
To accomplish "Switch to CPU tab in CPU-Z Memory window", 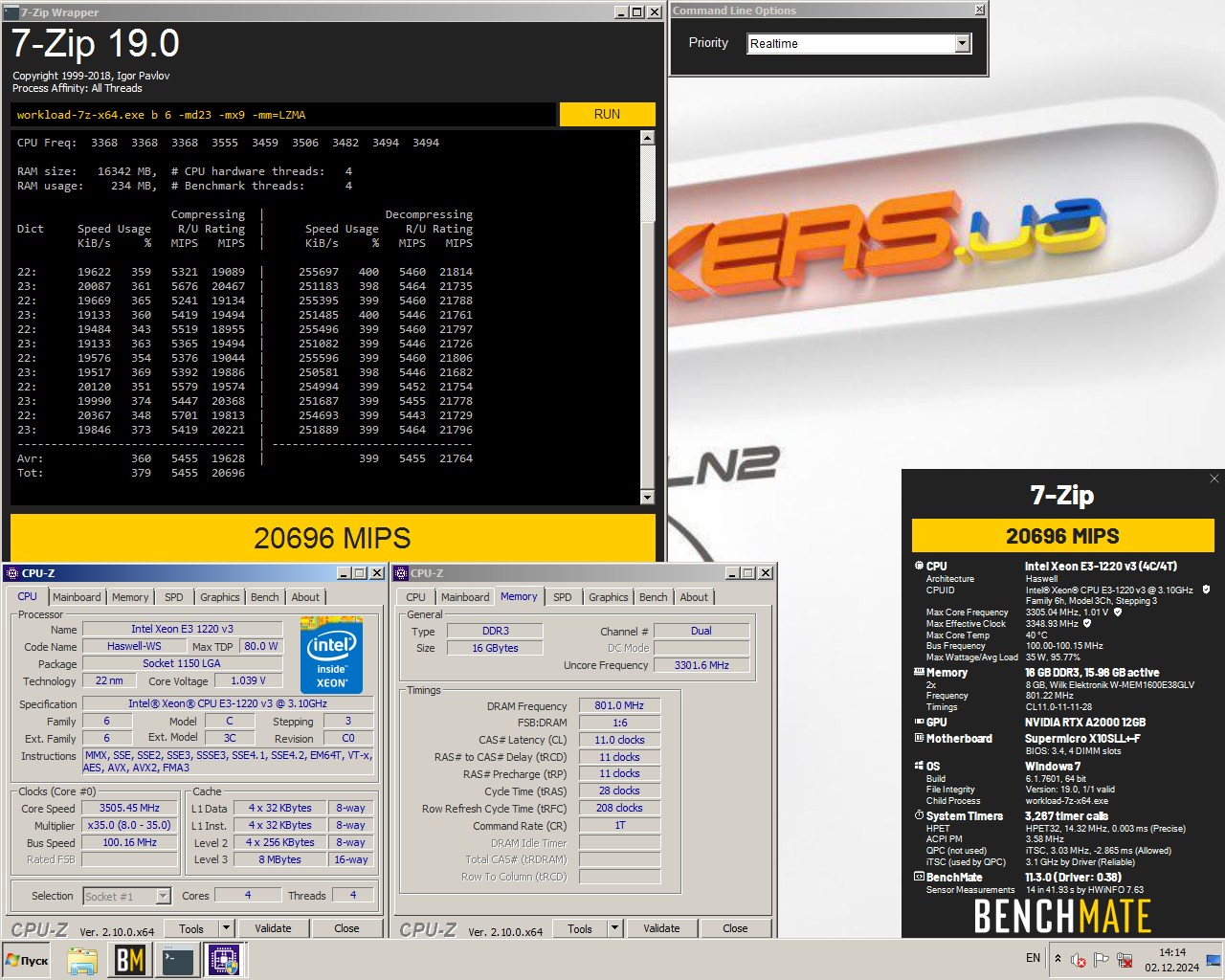I will pos(415,597).
